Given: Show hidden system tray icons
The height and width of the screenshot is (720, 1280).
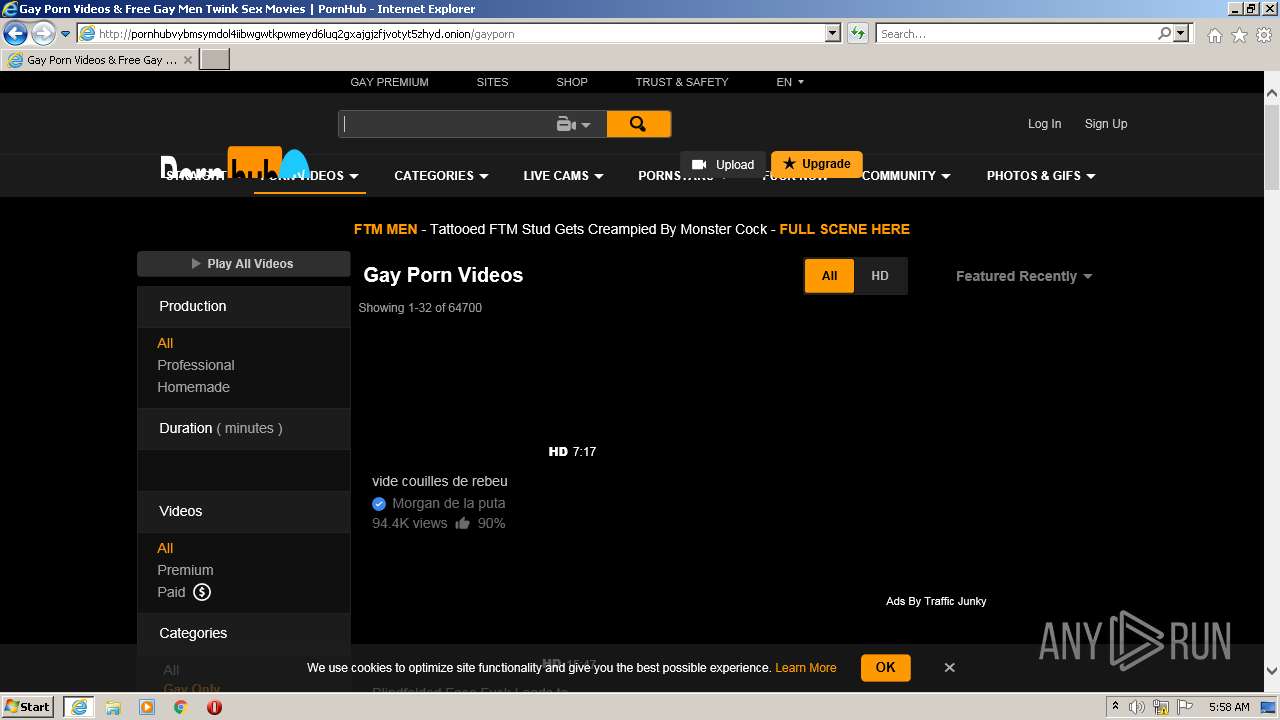Looking at the screenshot, I should click(x=1116, y=707).
